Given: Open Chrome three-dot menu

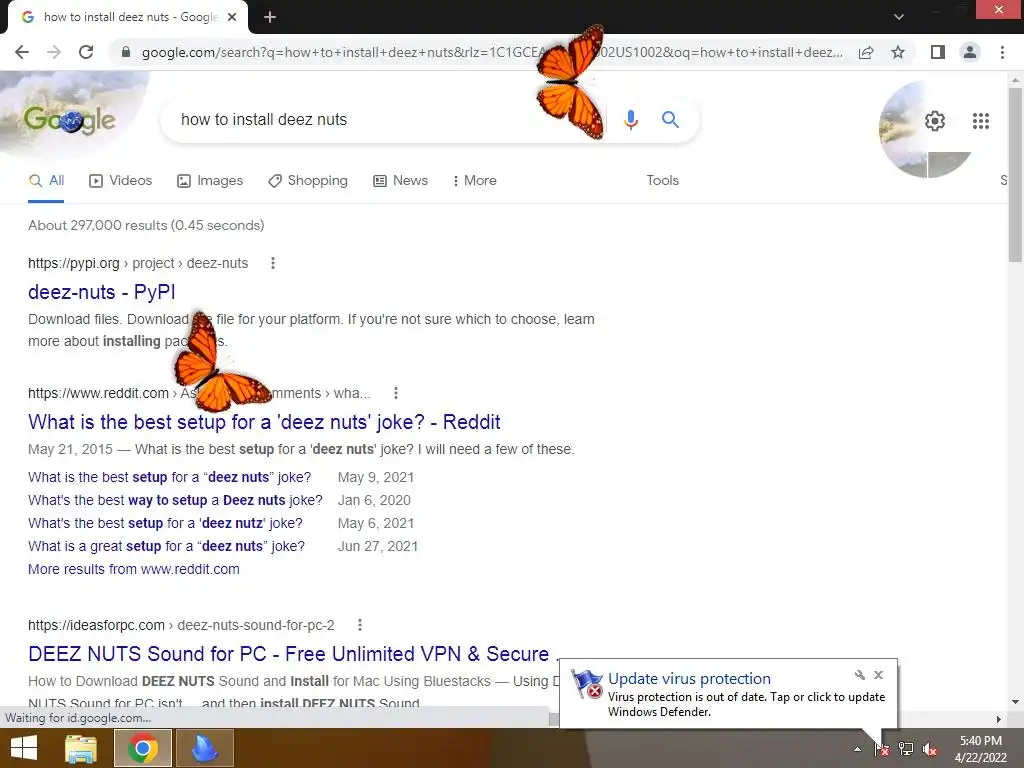Looking at the screenshot, I should 1002,52.
